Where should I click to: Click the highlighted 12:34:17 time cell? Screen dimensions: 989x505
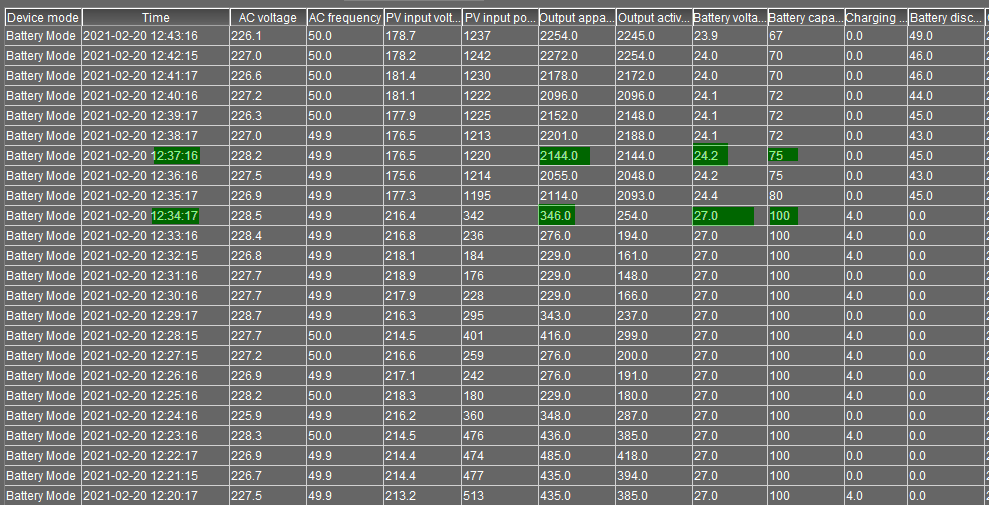(x=175, y=216)
